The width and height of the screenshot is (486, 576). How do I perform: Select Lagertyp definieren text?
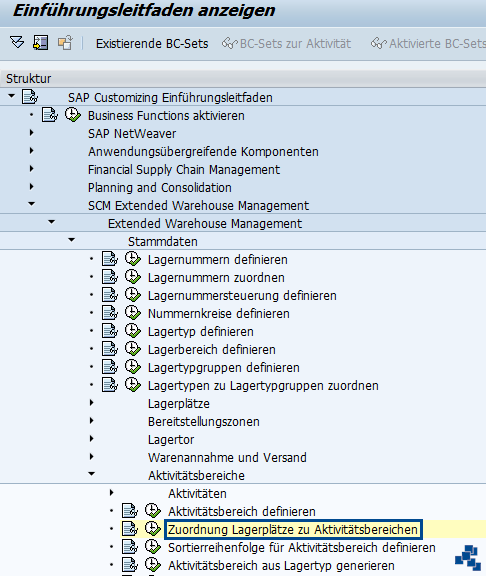pos(201,331)
